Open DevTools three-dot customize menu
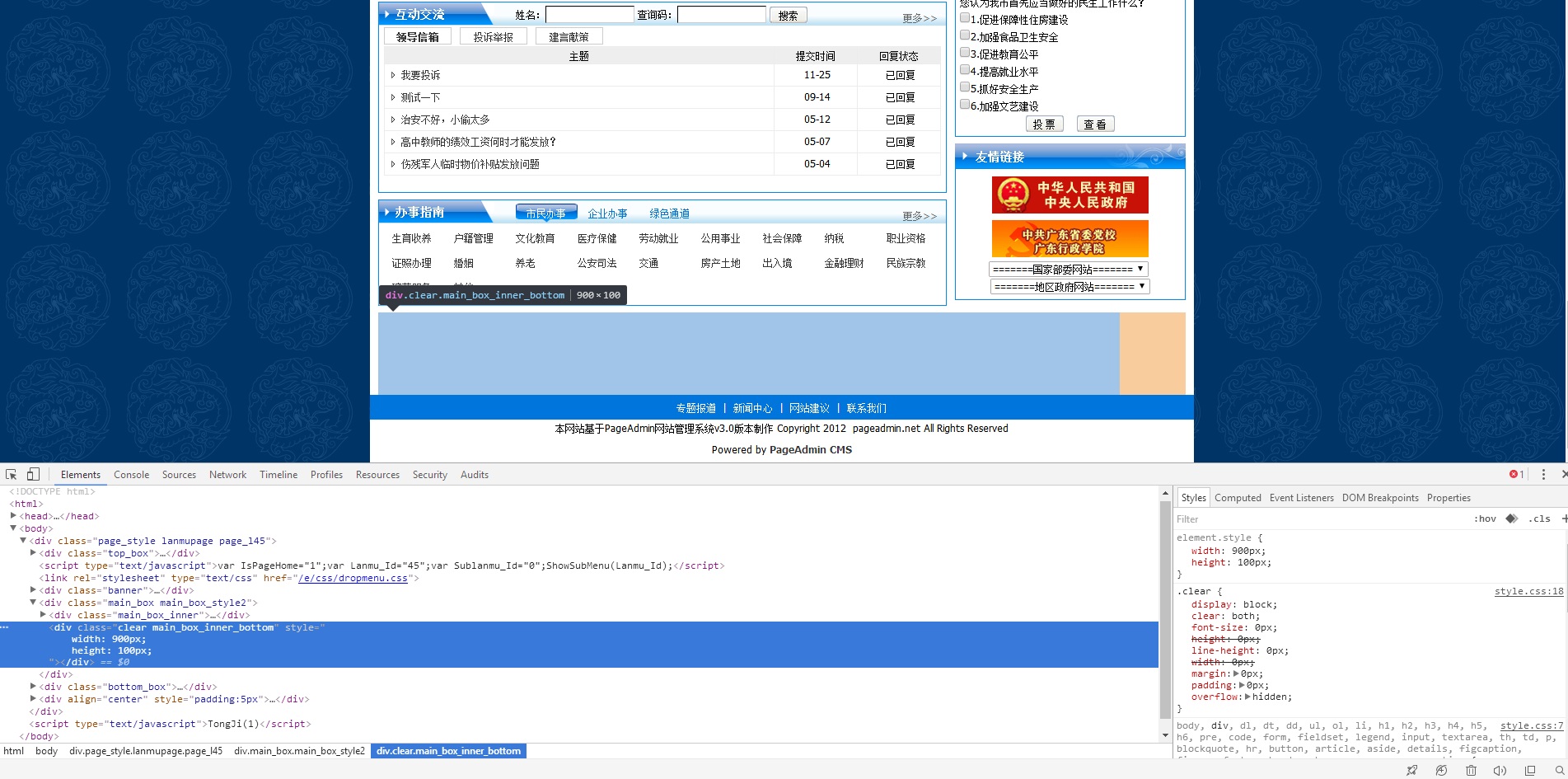Viewport: 1568px width, 779px height. pyautogui.click(x=1543, y=474)
